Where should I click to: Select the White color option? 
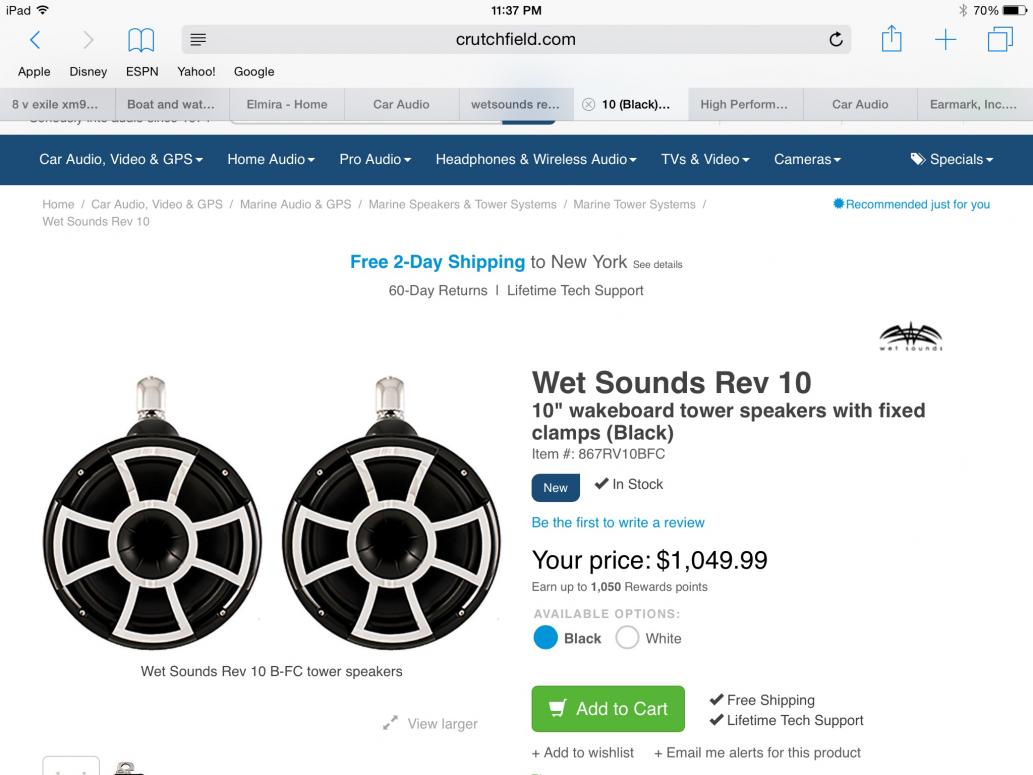(627, 638)
